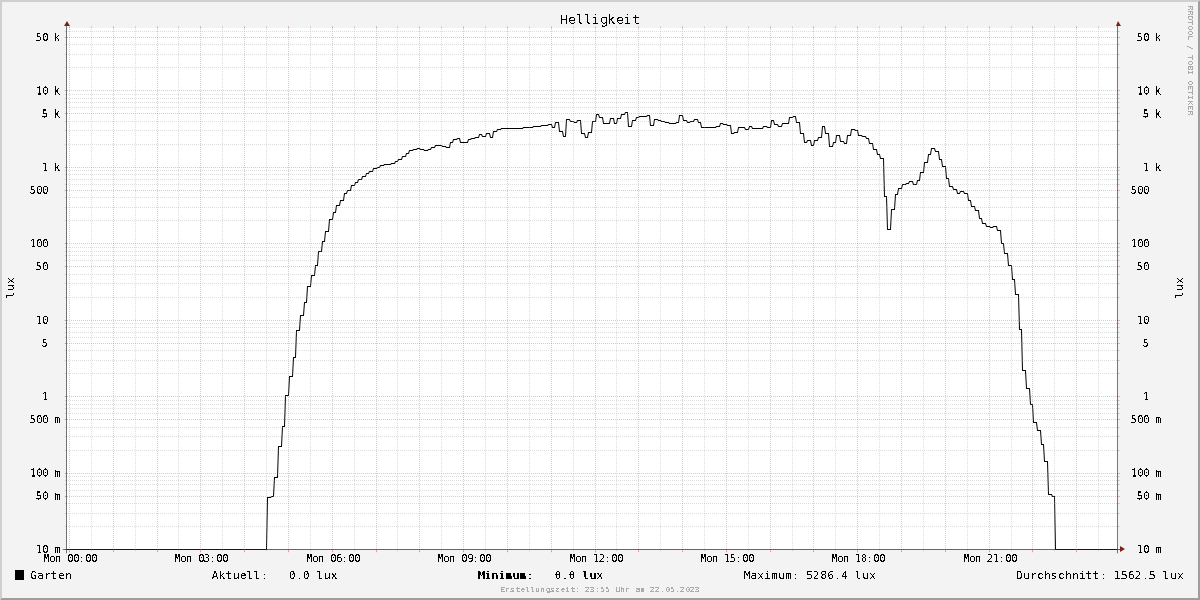Click the Minimum value '0.0 lux'
1200x600 pixels.
tap(578, 576)
